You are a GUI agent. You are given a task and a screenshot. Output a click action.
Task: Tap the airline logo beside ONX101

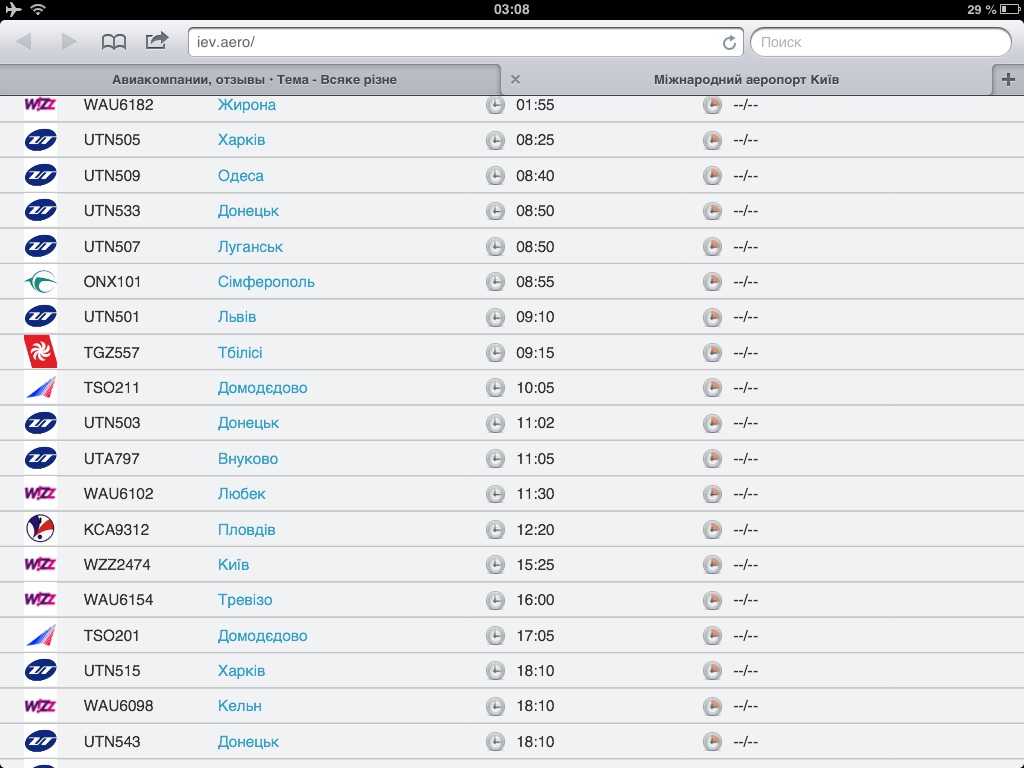40,282
